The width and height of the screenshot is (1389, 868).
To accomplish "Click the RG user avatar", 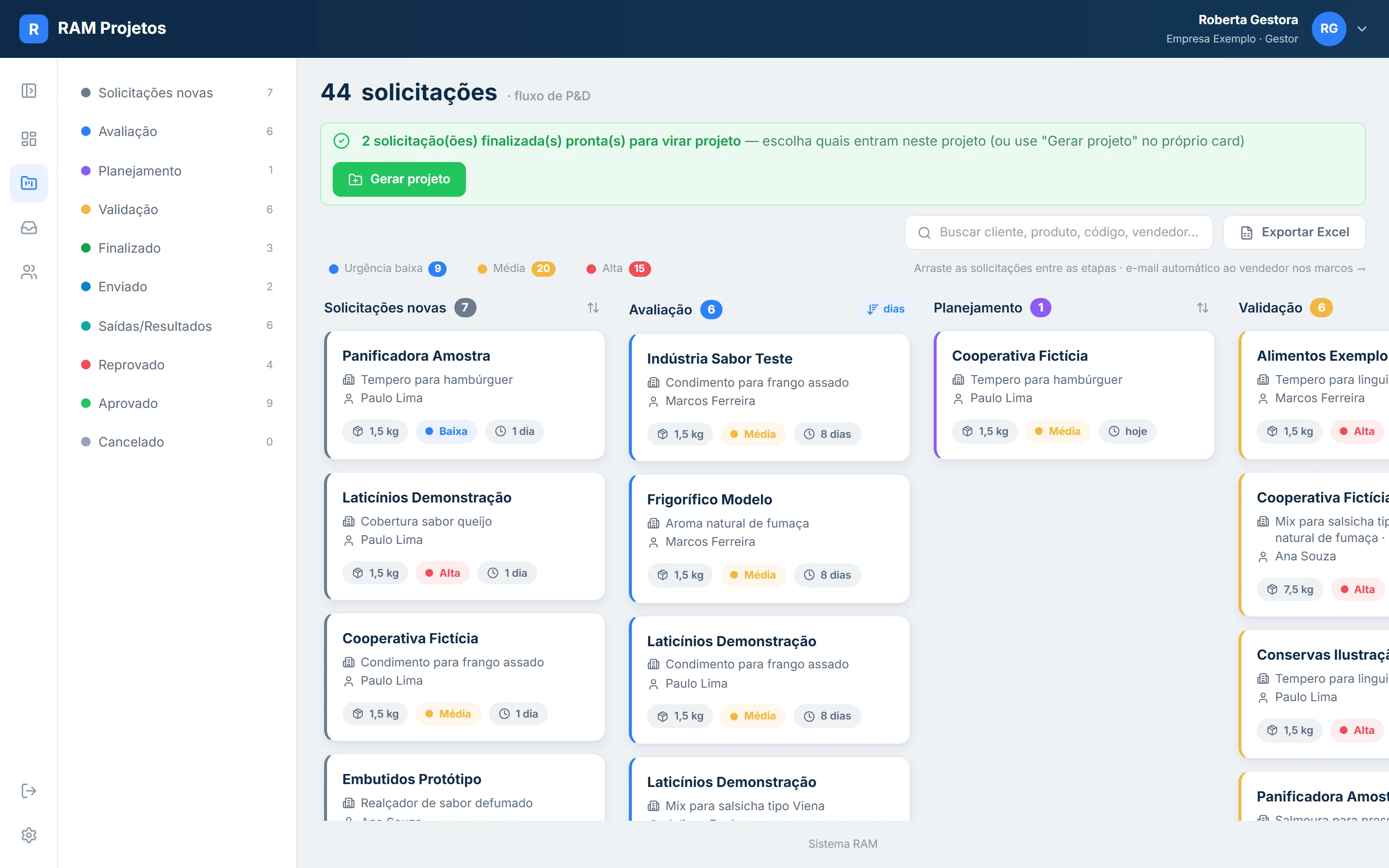I will [1328, 29].
